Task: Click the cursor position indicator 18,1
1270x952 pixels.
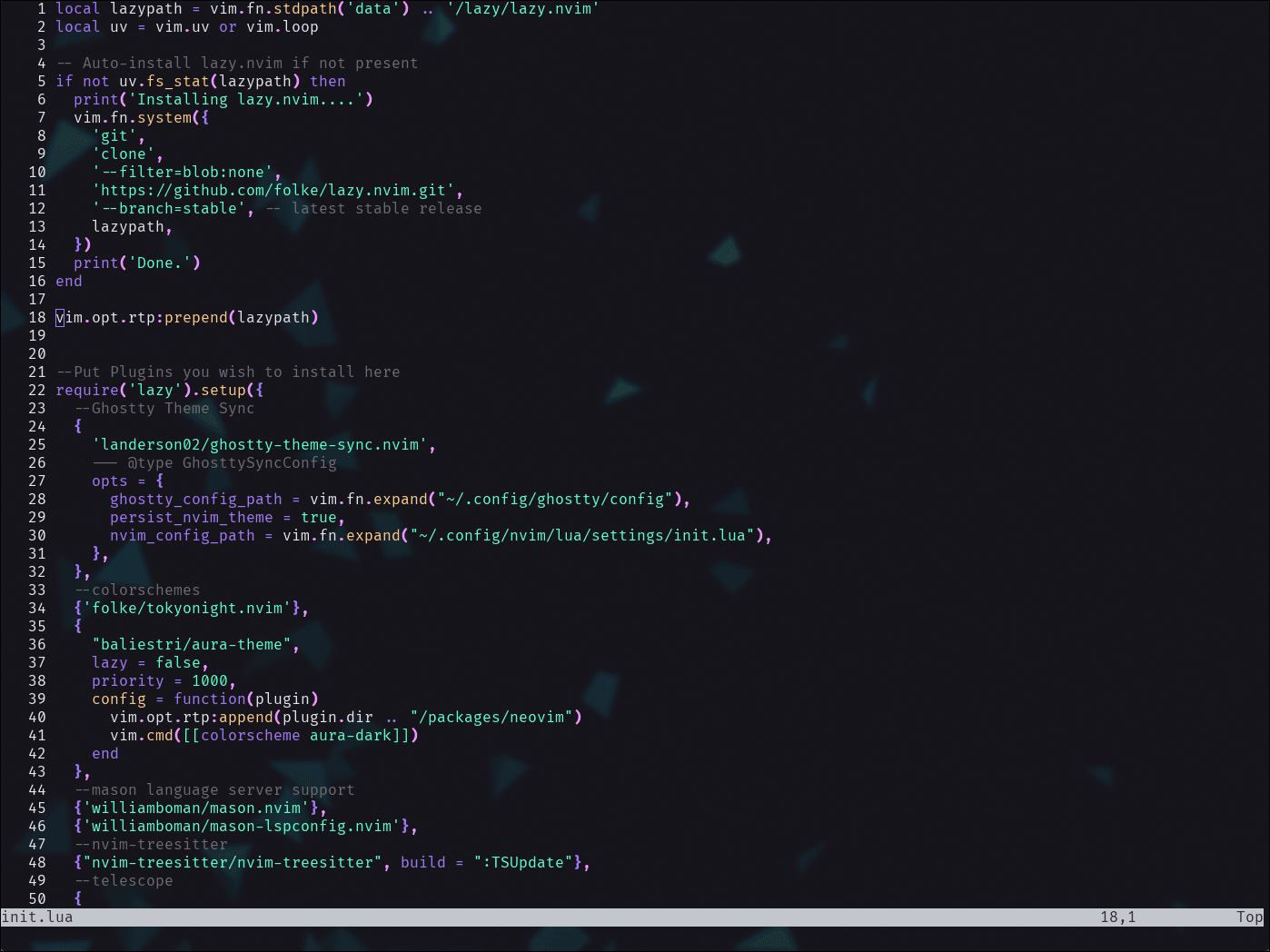Action: (1119, 917)
